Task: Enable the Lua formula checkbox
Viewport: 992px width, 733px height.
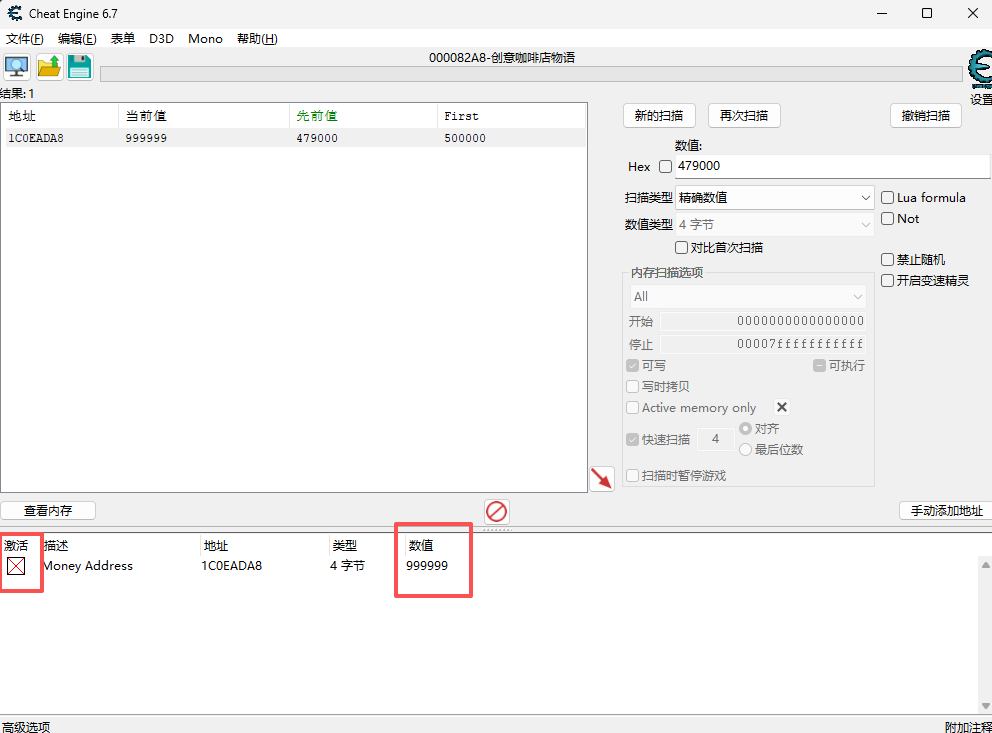Action: point(887,198)
